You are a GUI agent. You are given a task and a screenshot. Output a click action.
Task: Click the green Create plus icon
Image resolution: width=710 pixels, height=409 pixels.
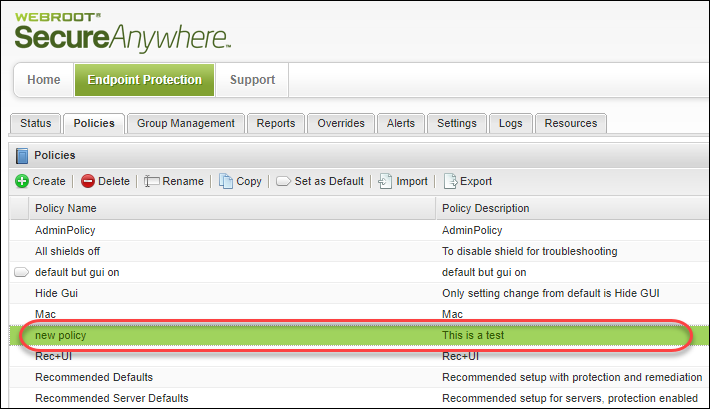pos(22,181)
